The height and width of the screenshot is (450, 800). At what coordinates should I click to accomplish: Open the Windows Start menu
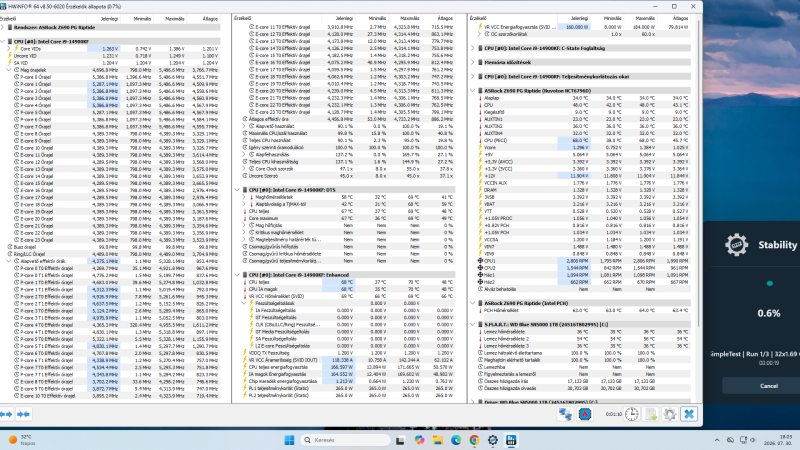289,440
